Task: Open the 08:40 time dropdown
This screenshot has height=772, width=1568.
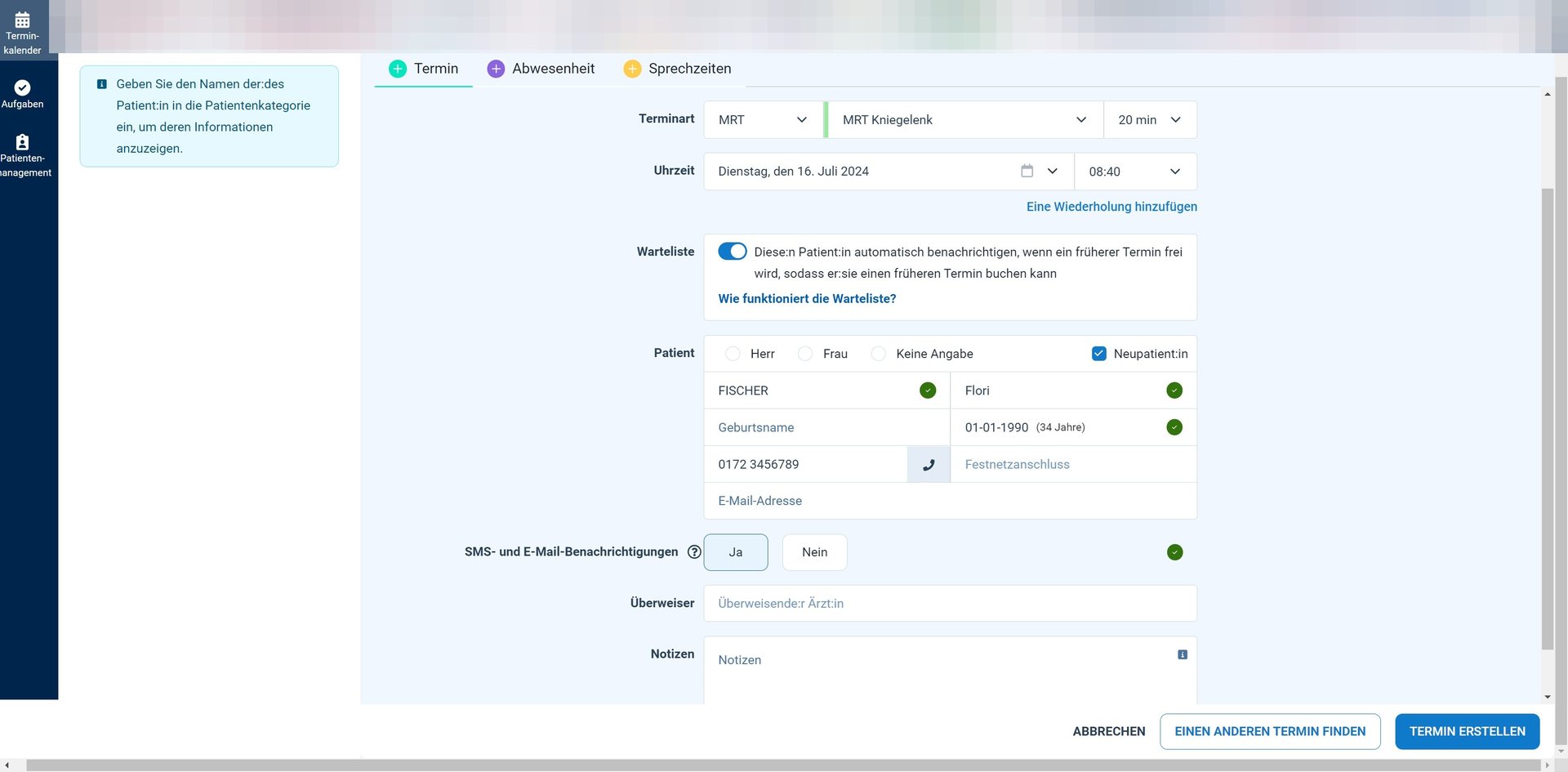Action: tap(1136, 172)
